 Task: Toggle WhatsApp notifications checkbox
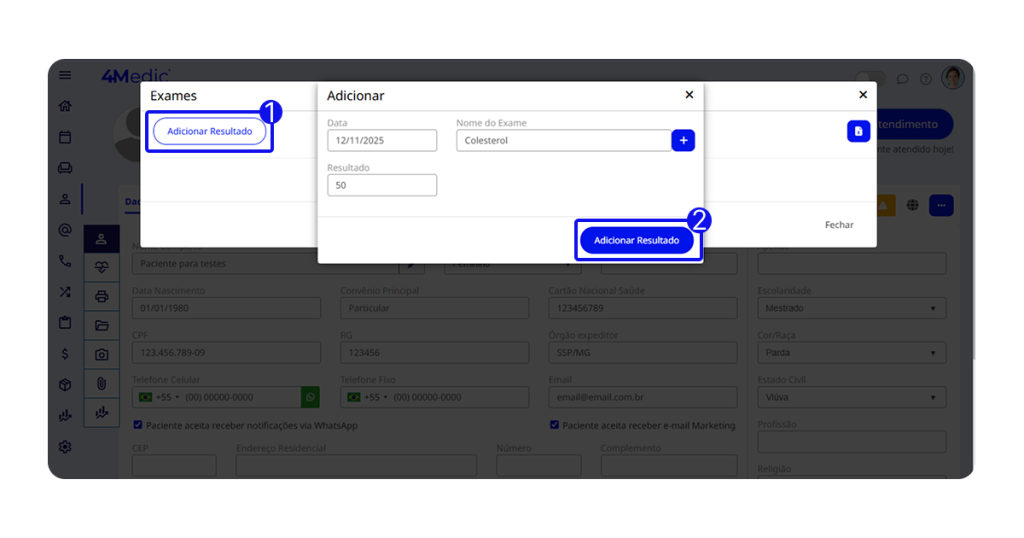[x=138, y=425]
